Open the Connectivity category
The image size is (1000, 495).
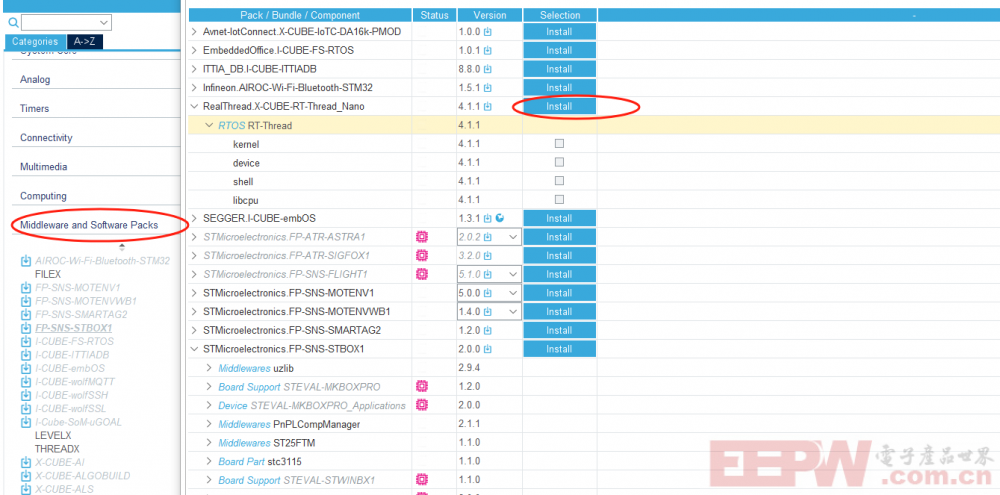click(x=46, y=138)
